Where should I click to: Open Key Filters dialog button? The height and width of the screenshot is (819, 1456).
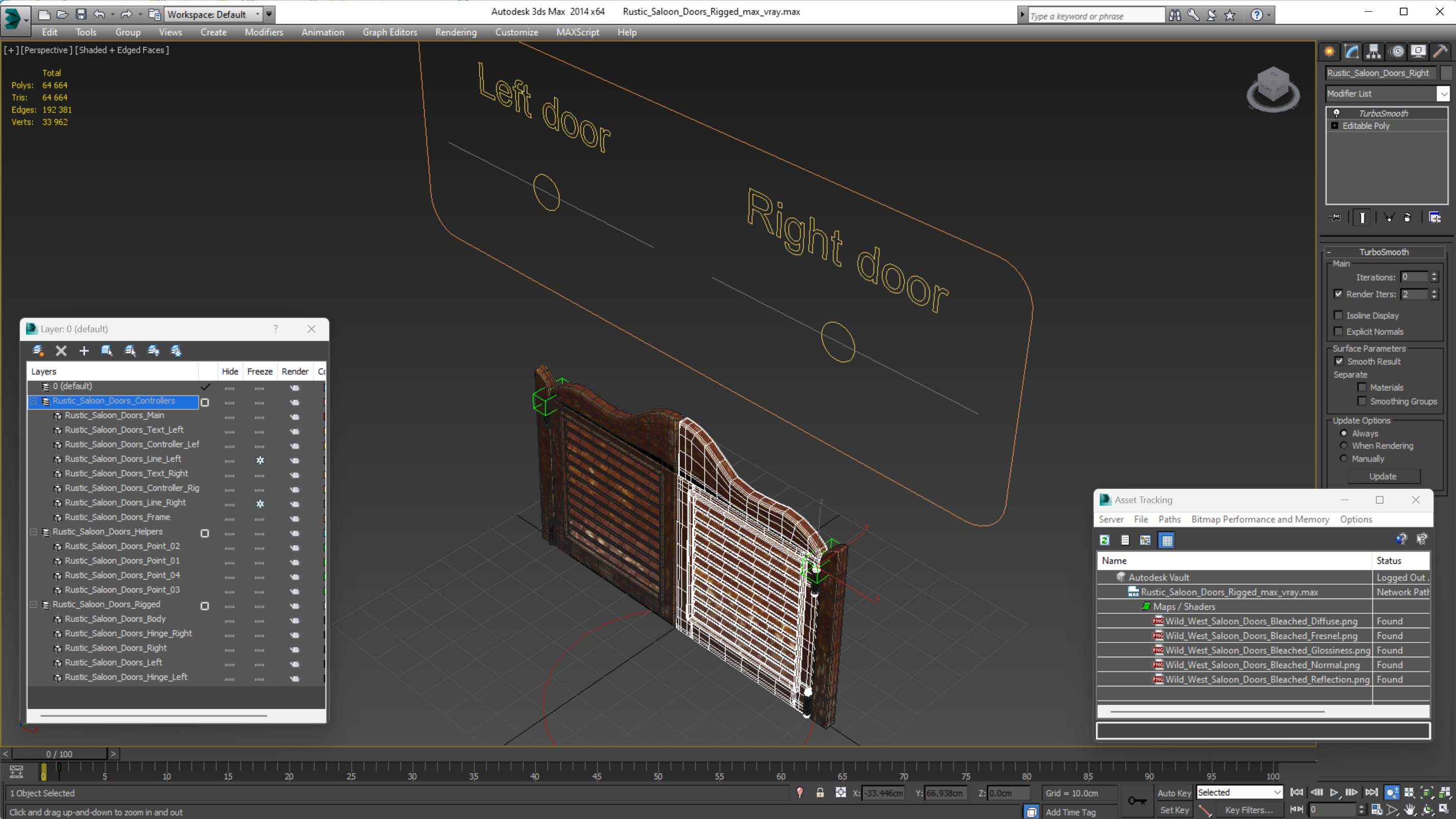click(1249, 810)
